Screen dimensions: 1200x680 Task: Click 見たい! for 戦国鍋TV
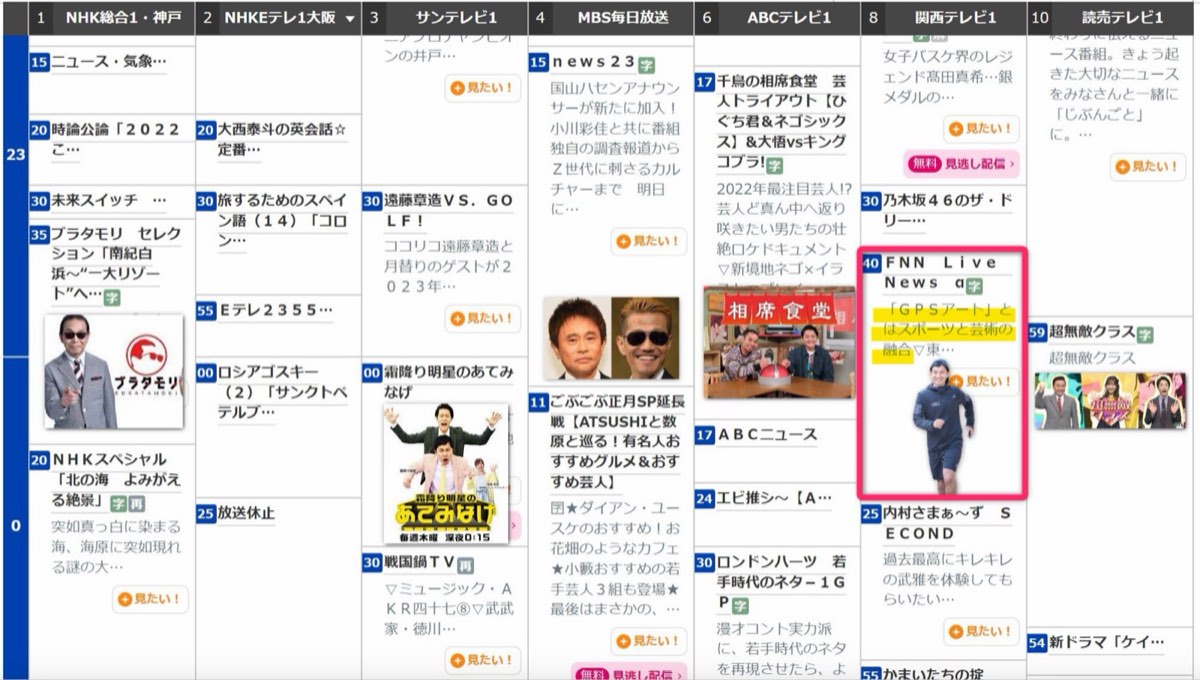(483, 660)
